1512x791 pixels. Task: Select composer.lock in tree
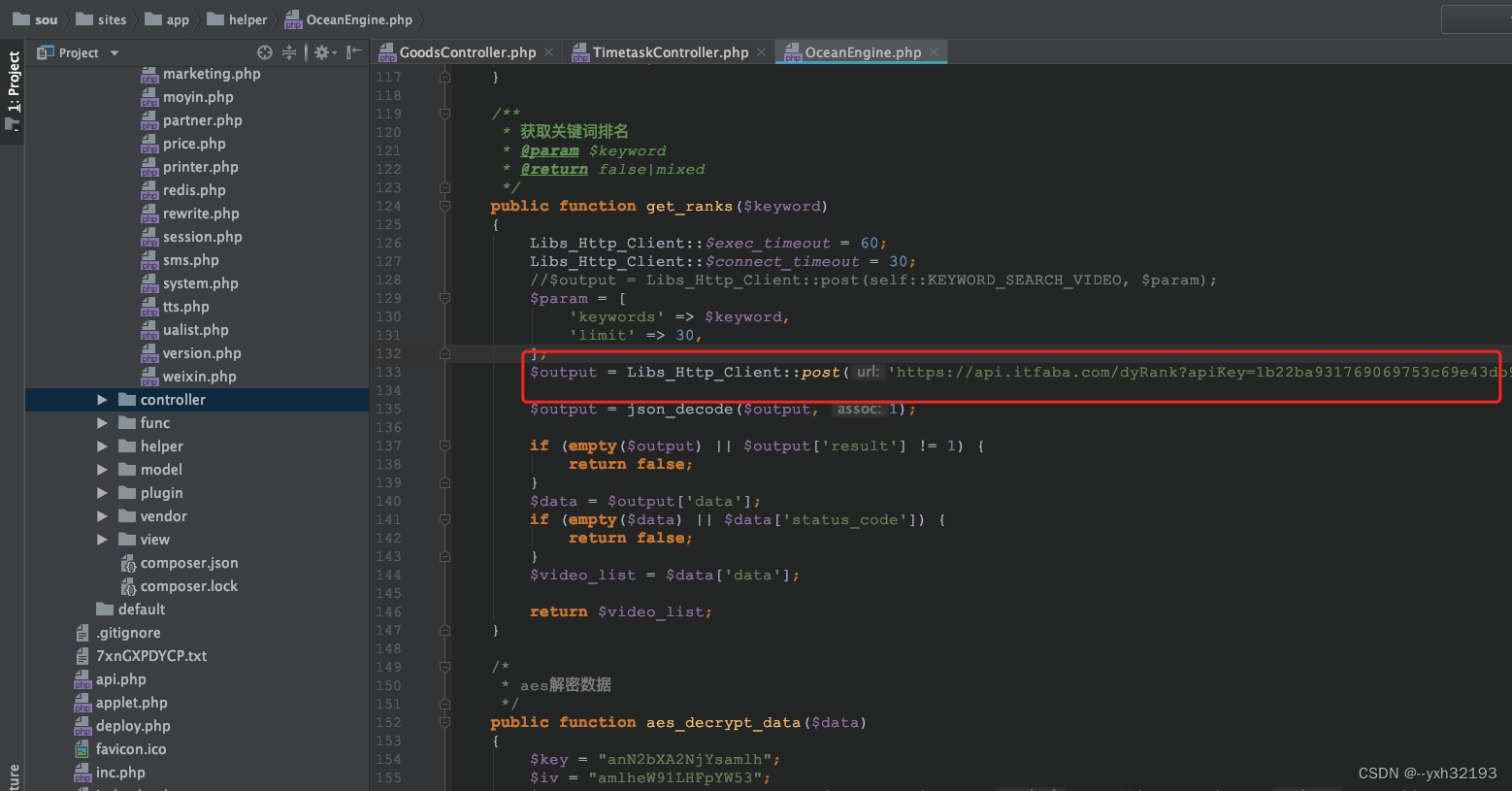tap(179, 586)
